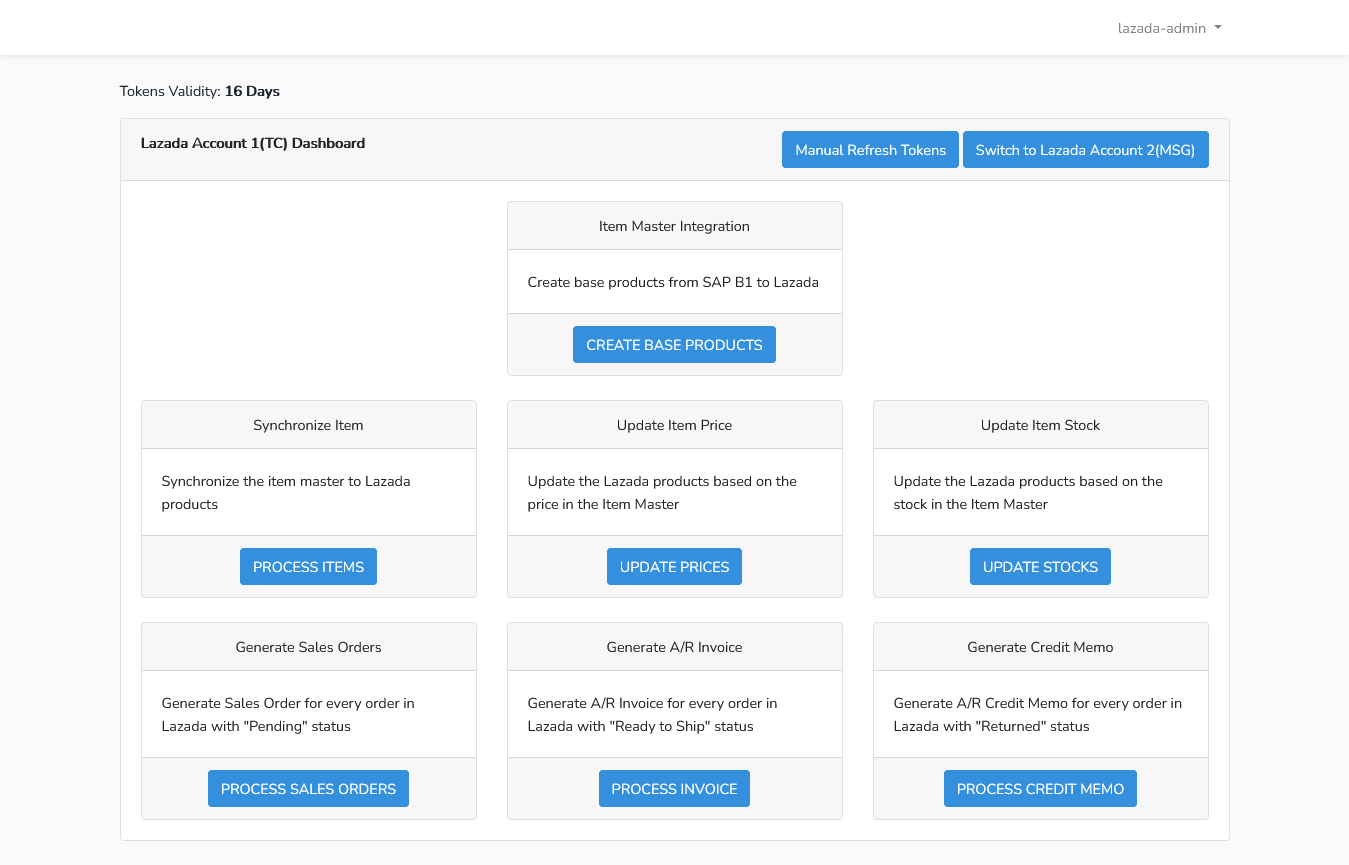The width and height of the screenshot is (1349, 865).
Task: Select the PROCESS CREDIT MEMO button
Action: (1040, 789)
